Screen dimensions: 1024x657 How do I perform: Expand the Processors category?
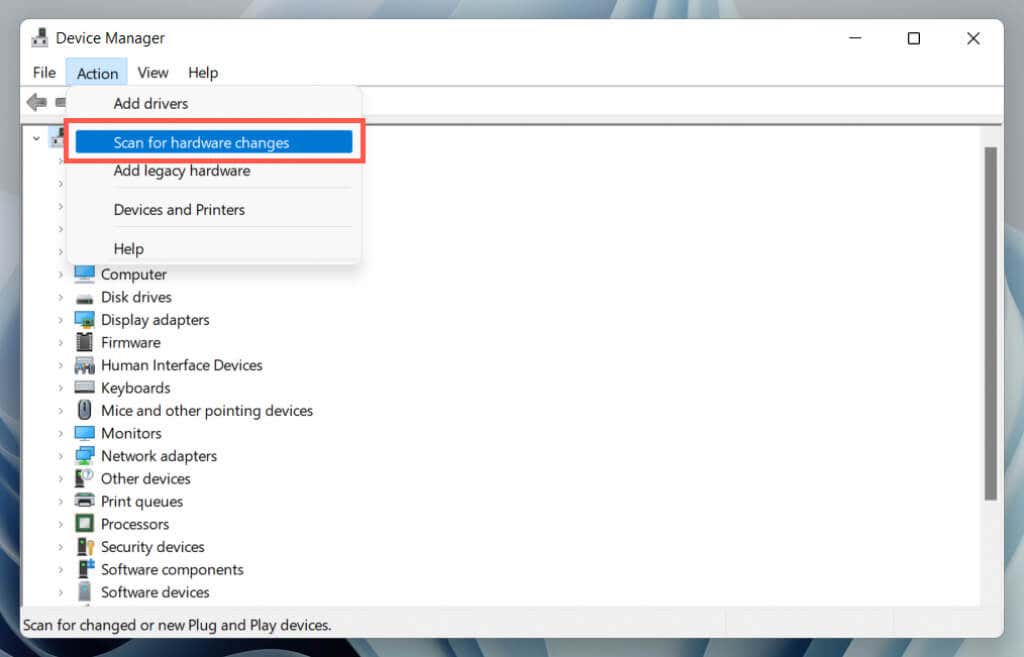pyautogui.click(x=61, y=524)
